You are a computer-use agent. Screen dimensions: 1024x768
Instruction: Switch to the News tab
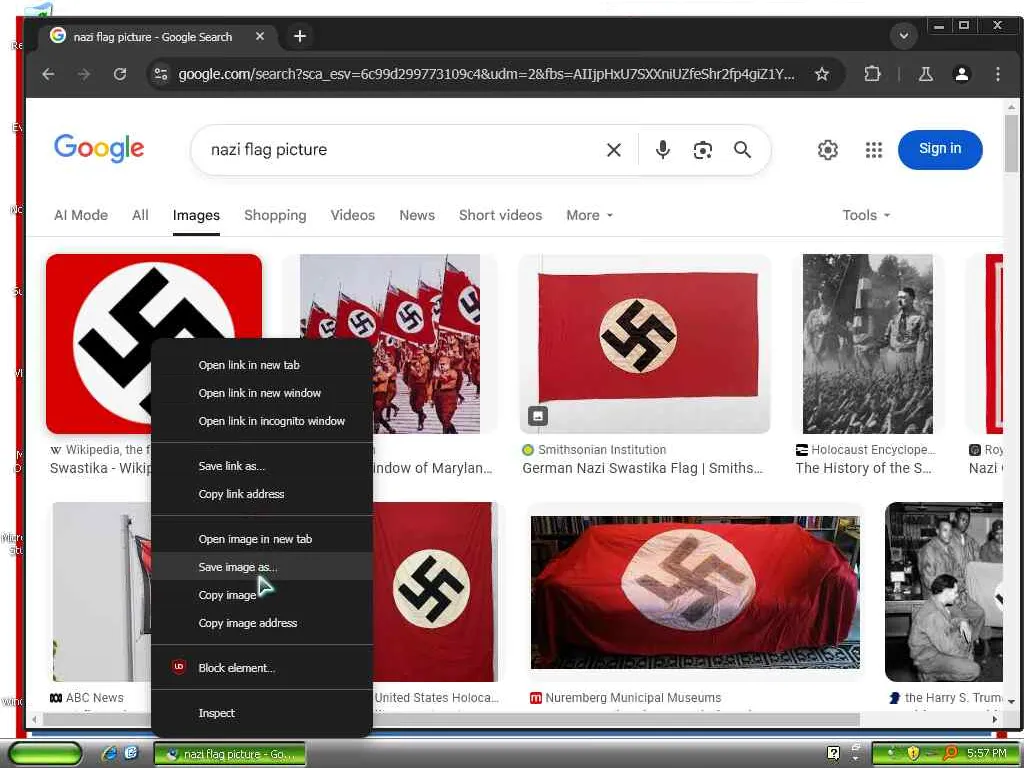pyautogui.click(x=417, y=216)
